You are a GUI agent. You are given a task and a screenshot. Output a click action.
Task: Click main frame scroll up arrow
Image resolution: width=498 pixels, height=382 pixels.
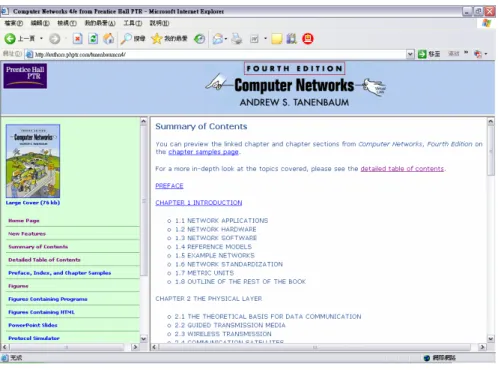pyautogui.click(x=491, y=121)
